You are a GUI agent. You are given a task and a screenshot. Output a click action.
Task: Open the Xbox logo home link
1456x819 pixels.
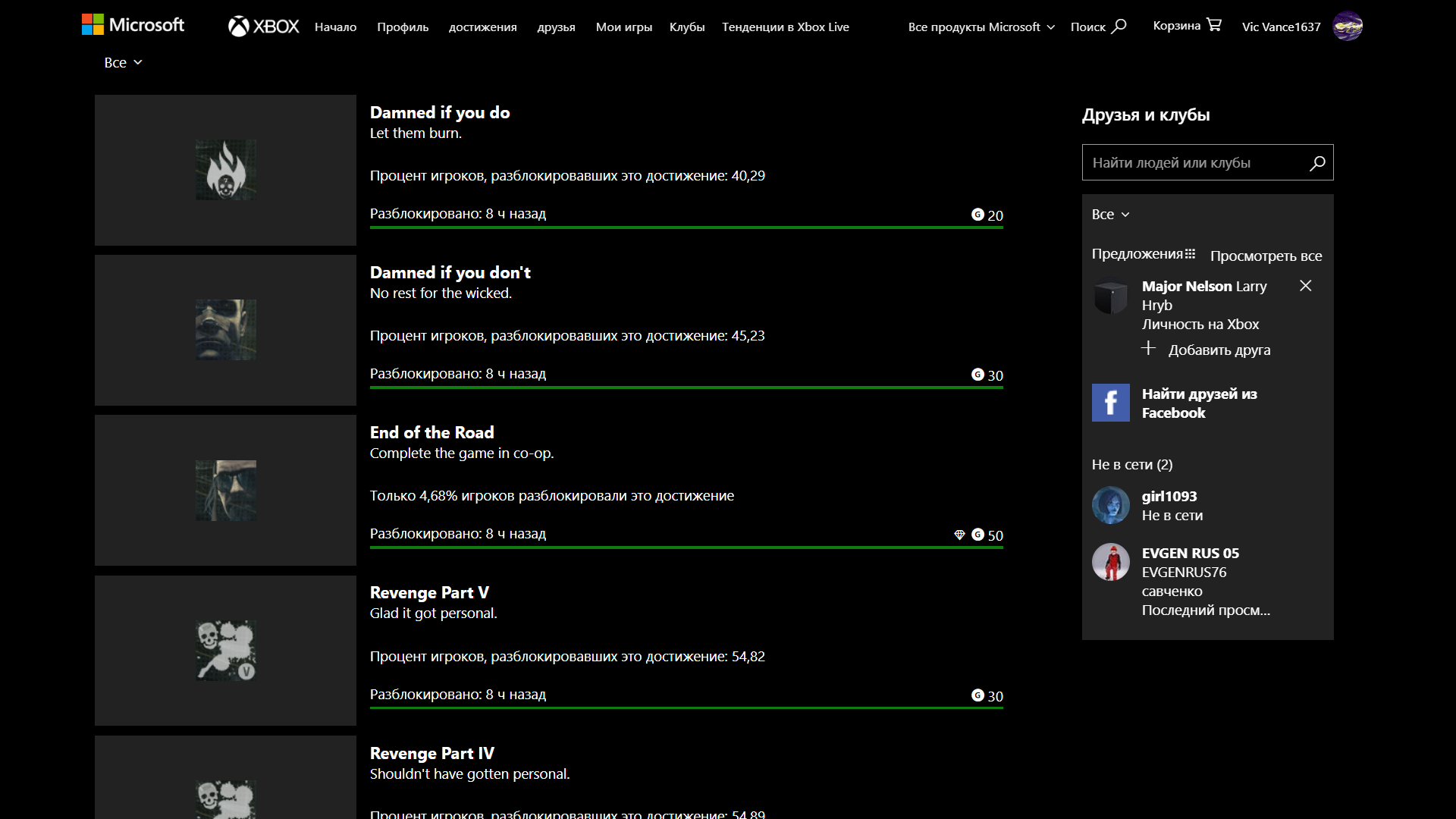click(x=264, y=27)
